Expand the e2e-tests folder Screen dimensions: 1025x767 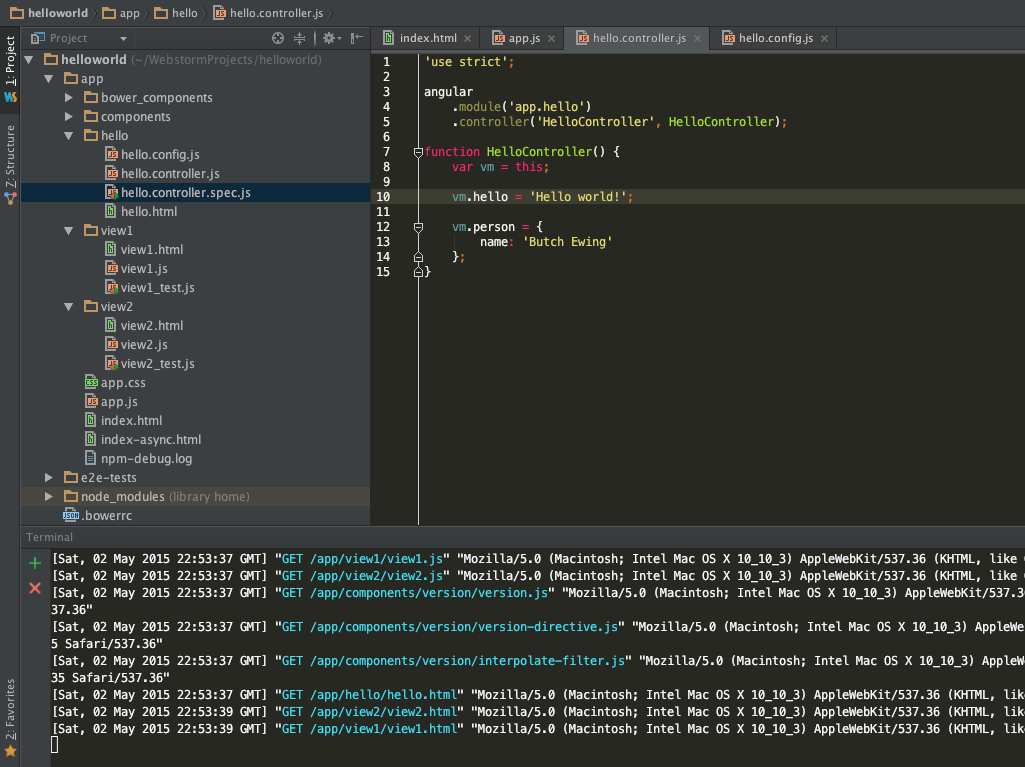(49, 477)
